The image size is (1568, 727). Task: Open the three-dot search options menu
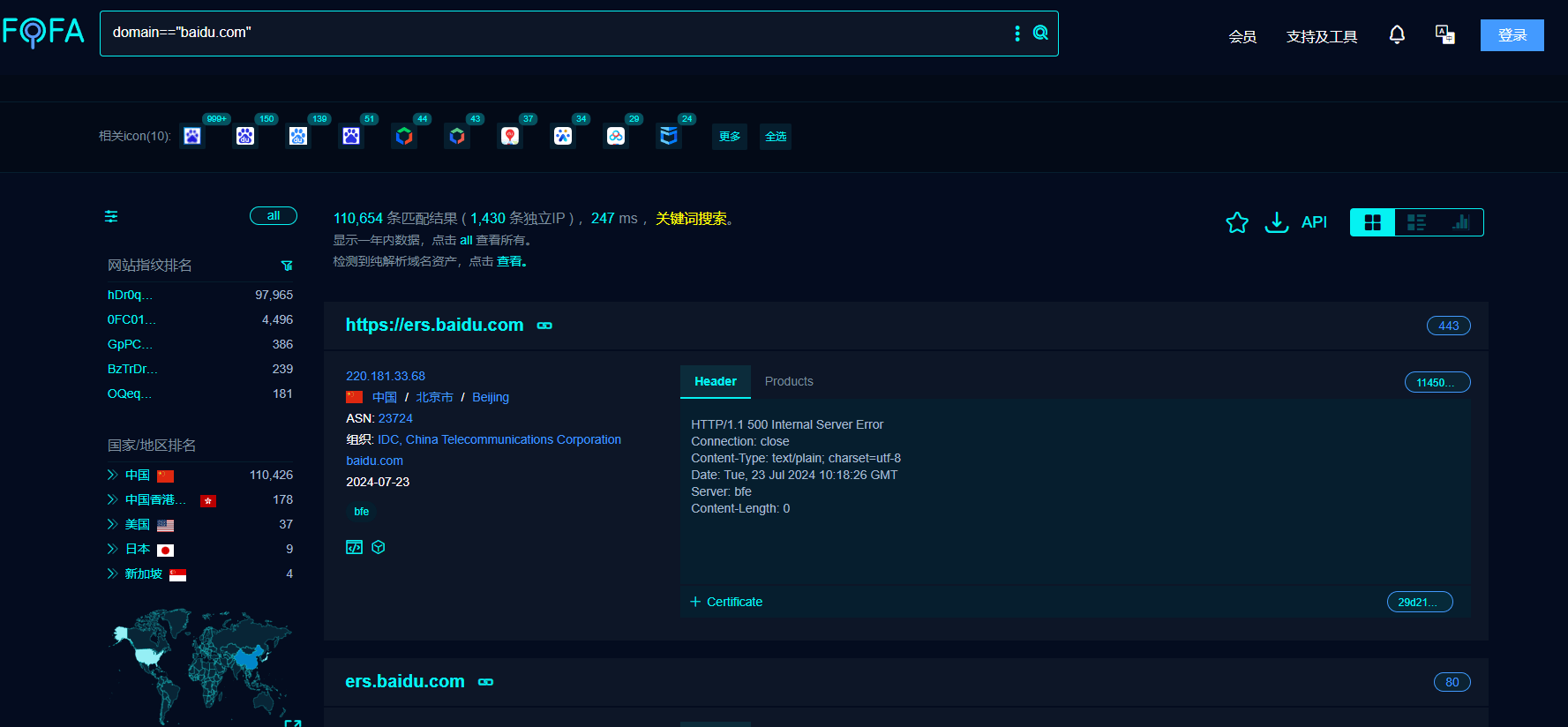coord(1017,33)
